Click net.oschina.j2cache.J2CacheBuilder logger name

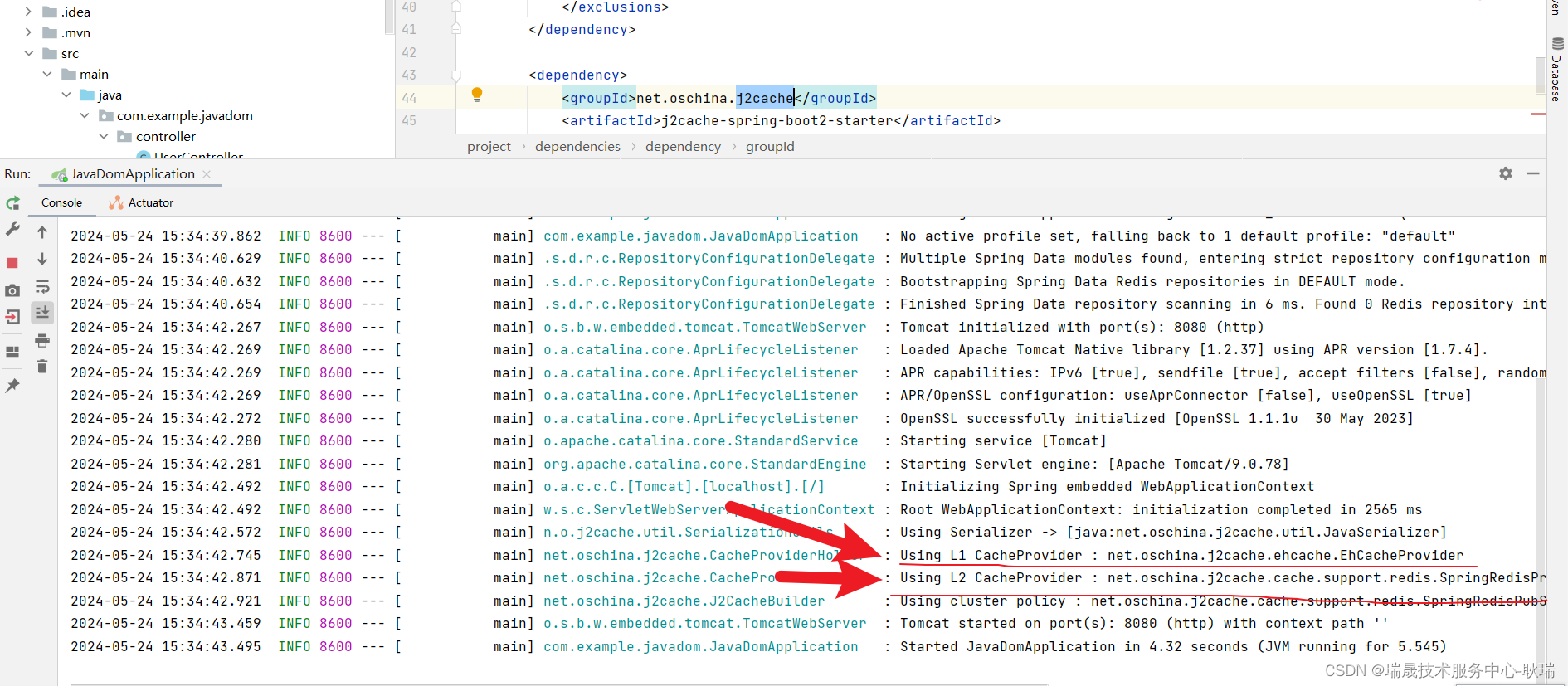coord(684,601)
